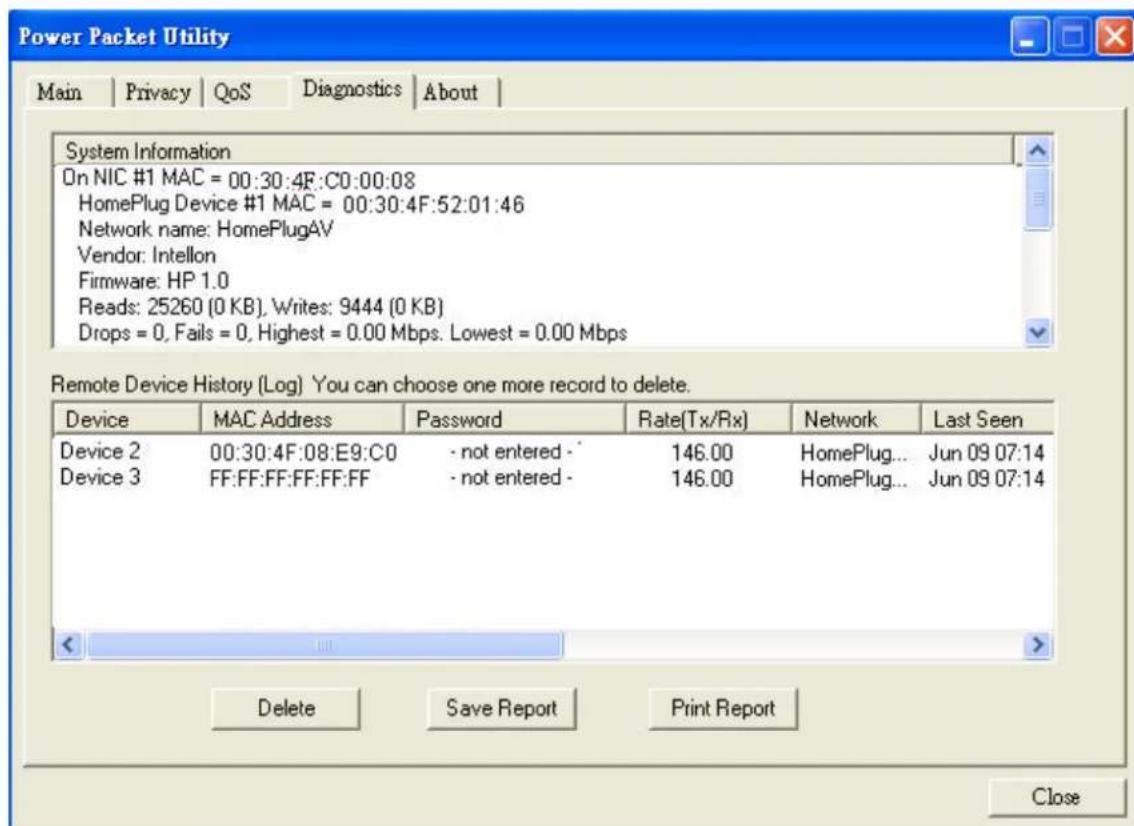Sort by the MAC Address column header
Screen dimensions: 1134x826
coord(302,420)
